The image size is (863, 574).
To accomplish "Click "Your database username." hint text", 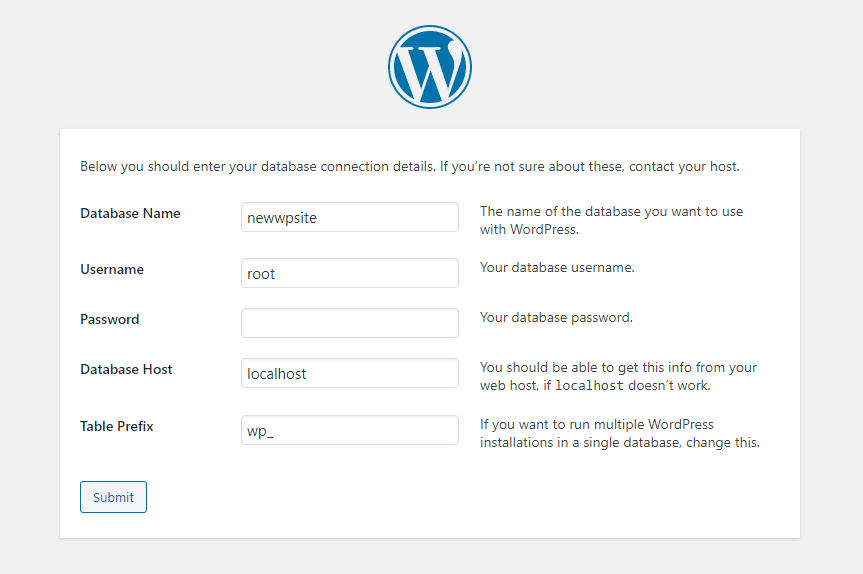I will (557, 268).
